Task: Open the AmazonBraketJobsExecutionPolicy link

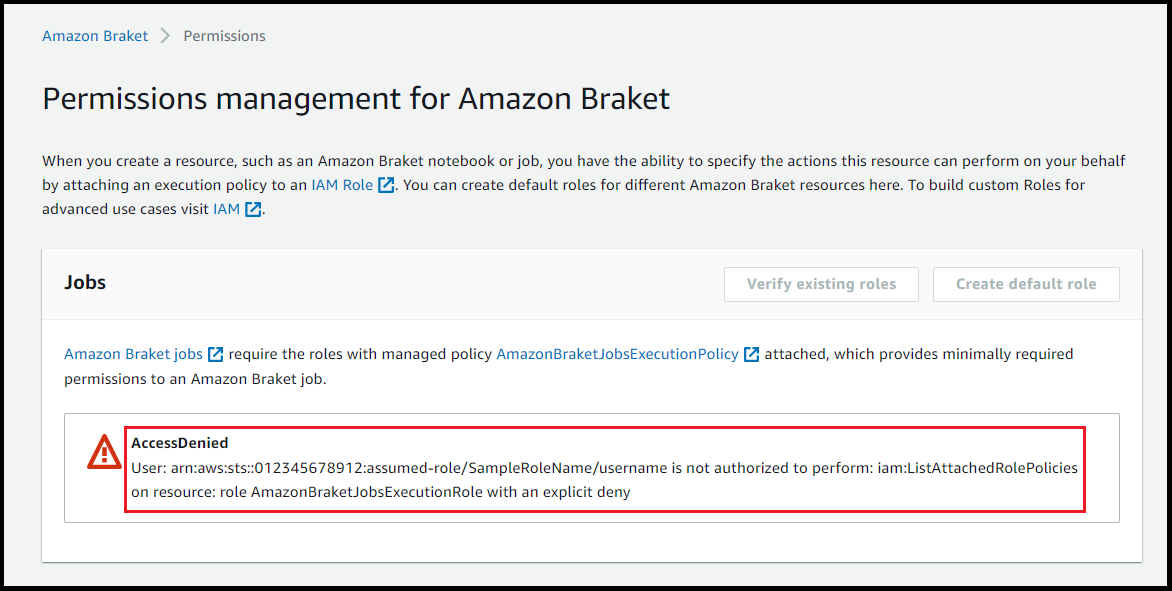Action: click(x=618, y=353)
